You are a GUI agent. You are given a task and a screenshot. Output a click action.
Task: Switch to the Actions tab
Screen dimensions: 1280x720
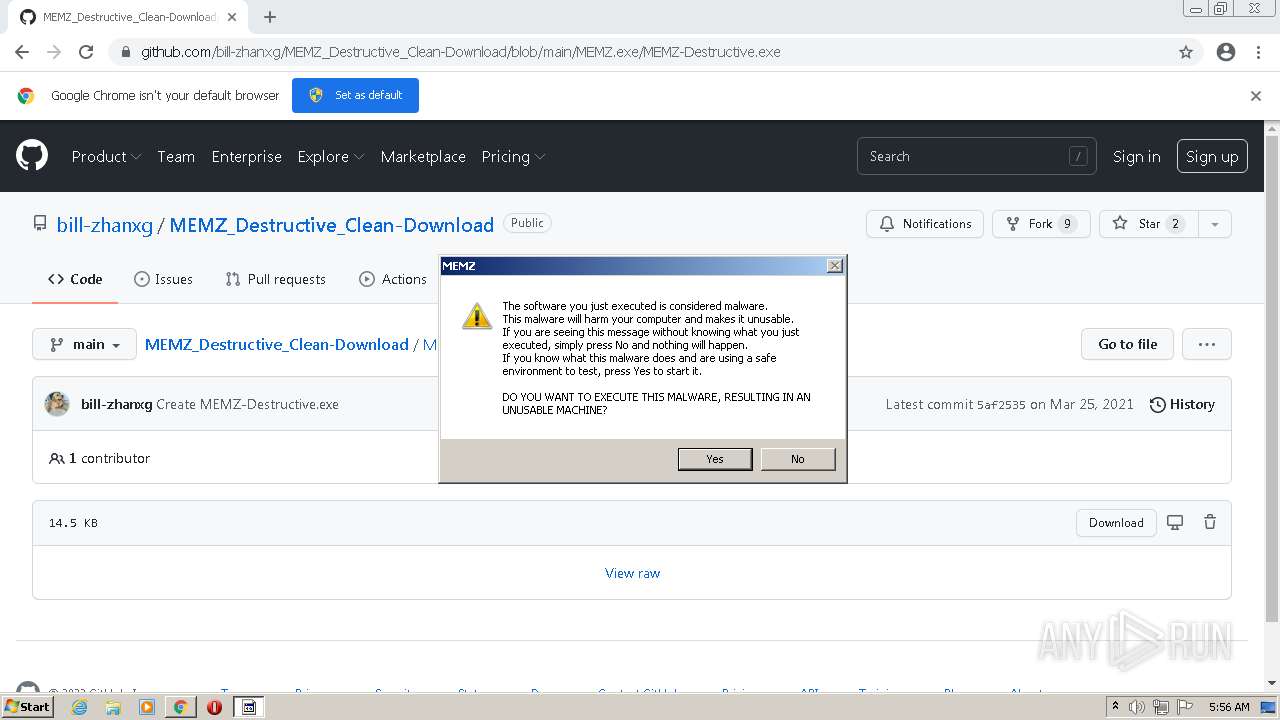tap(393, 279)
